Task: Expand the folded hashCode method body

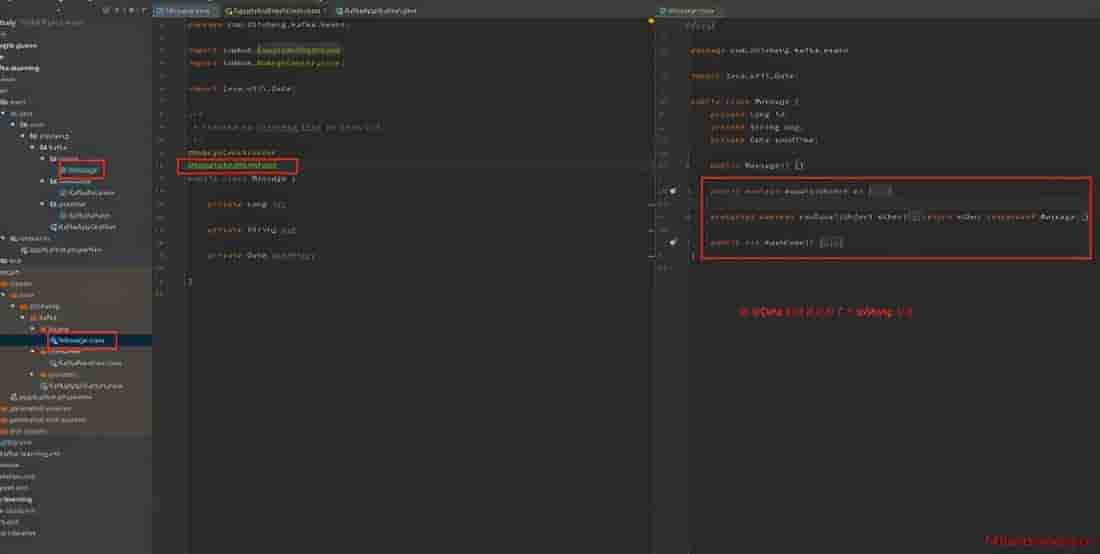Action: pos(831,242)
